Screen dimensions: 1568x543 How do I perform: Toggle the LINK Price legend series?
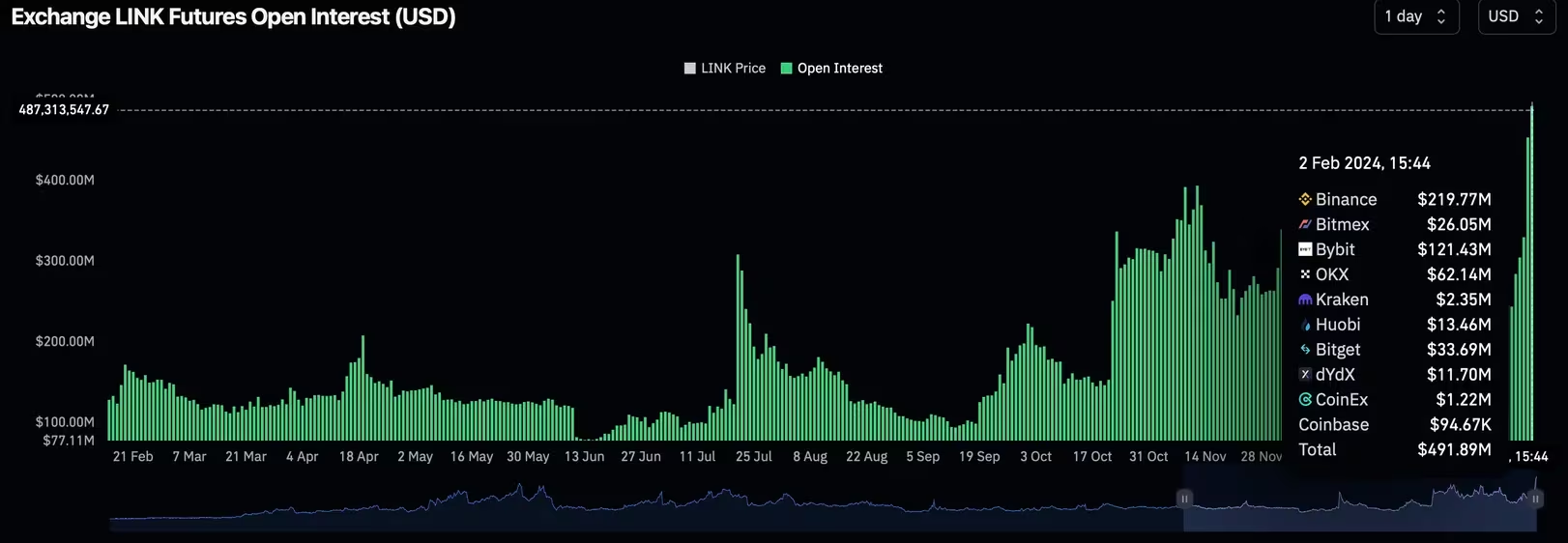725,69
